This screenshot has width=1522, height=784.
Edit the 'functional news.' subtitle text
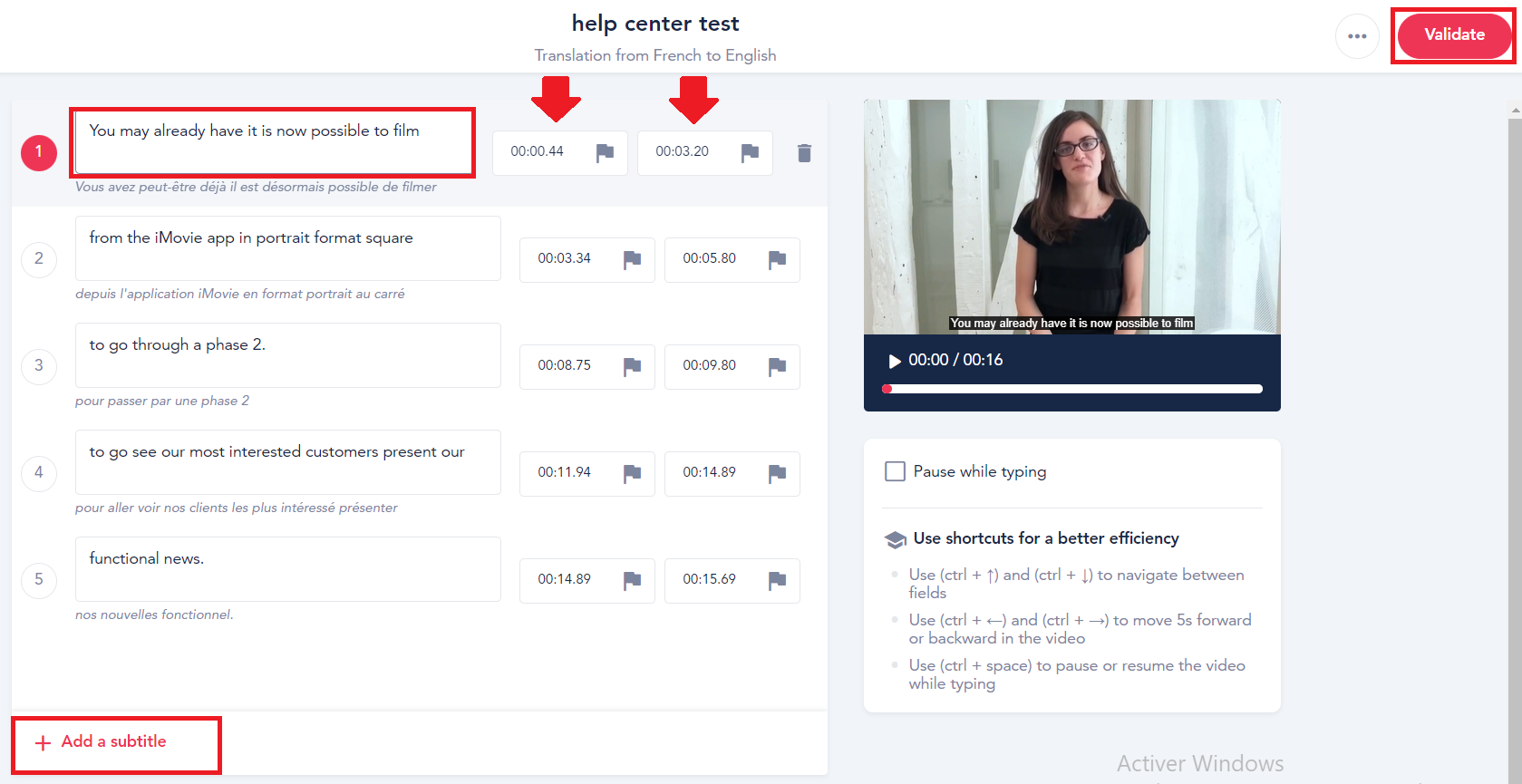(x=287, y=569)
